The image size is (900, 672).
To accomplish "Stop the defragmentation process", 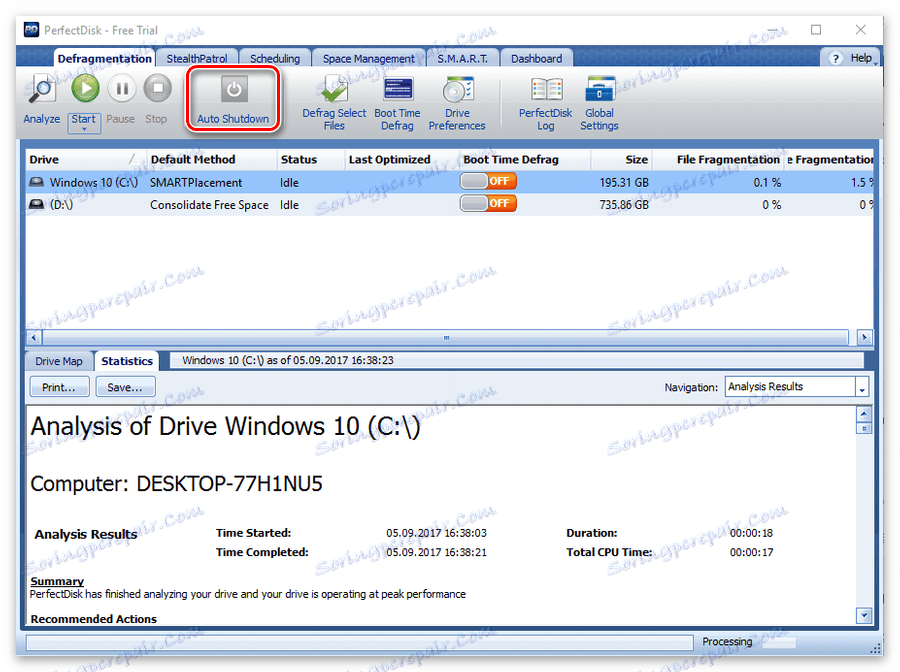I will click(x=157, y=88).
